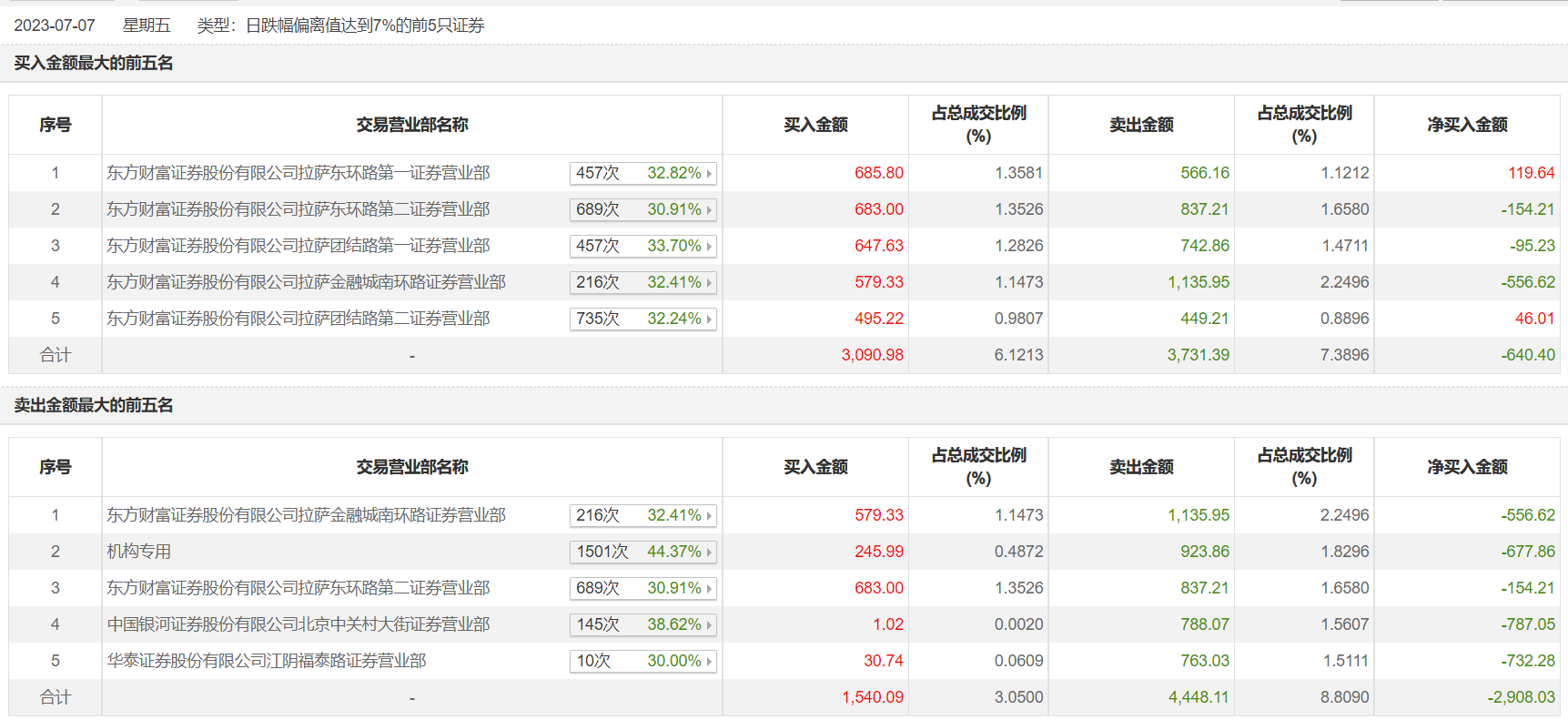Click arrow icon on 216次 badge in sell table
The width and height of the screenshot is (1568, 720).
click(709, 516)
